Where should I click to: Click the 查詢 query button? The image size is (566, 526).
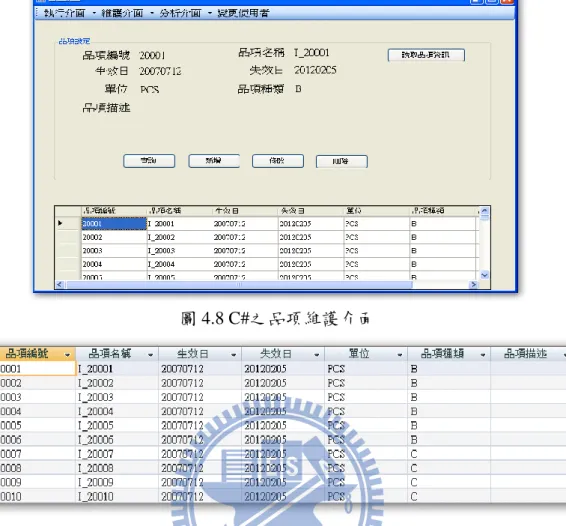[x=149, y=161]
